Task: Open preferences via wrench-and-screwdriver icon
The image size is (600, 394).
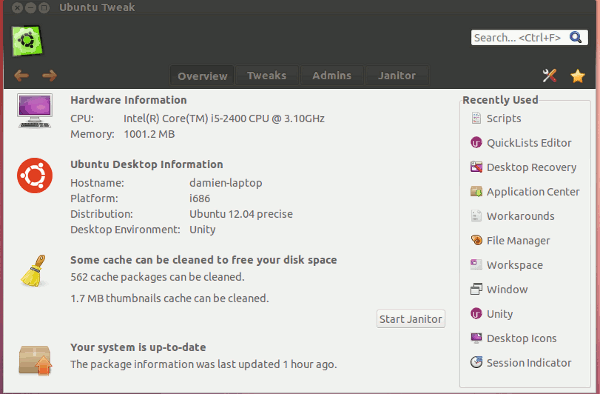Action: [549, 75]
